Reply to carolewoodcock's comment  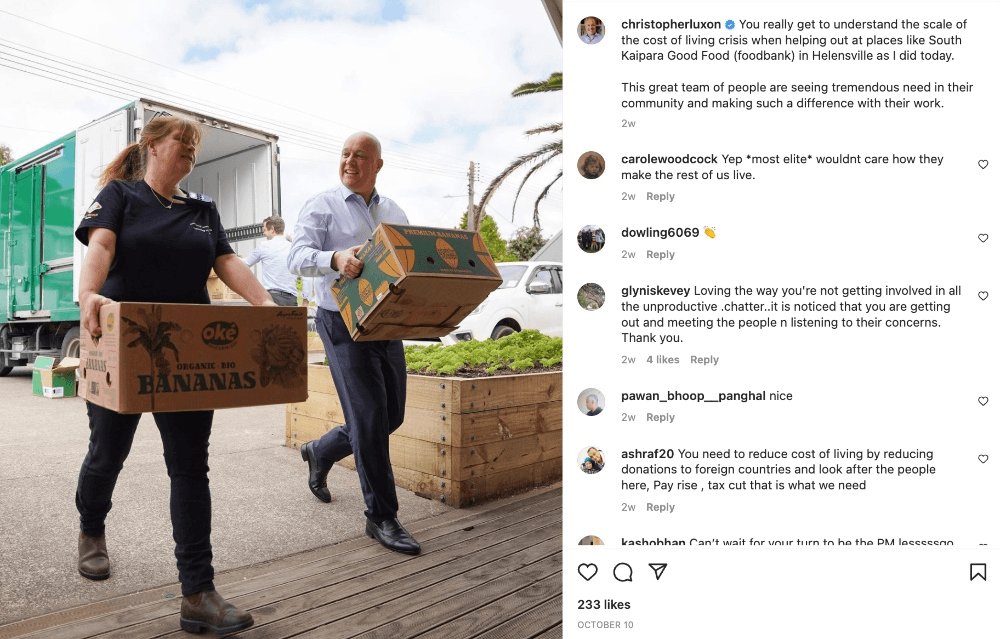(660, 196)
